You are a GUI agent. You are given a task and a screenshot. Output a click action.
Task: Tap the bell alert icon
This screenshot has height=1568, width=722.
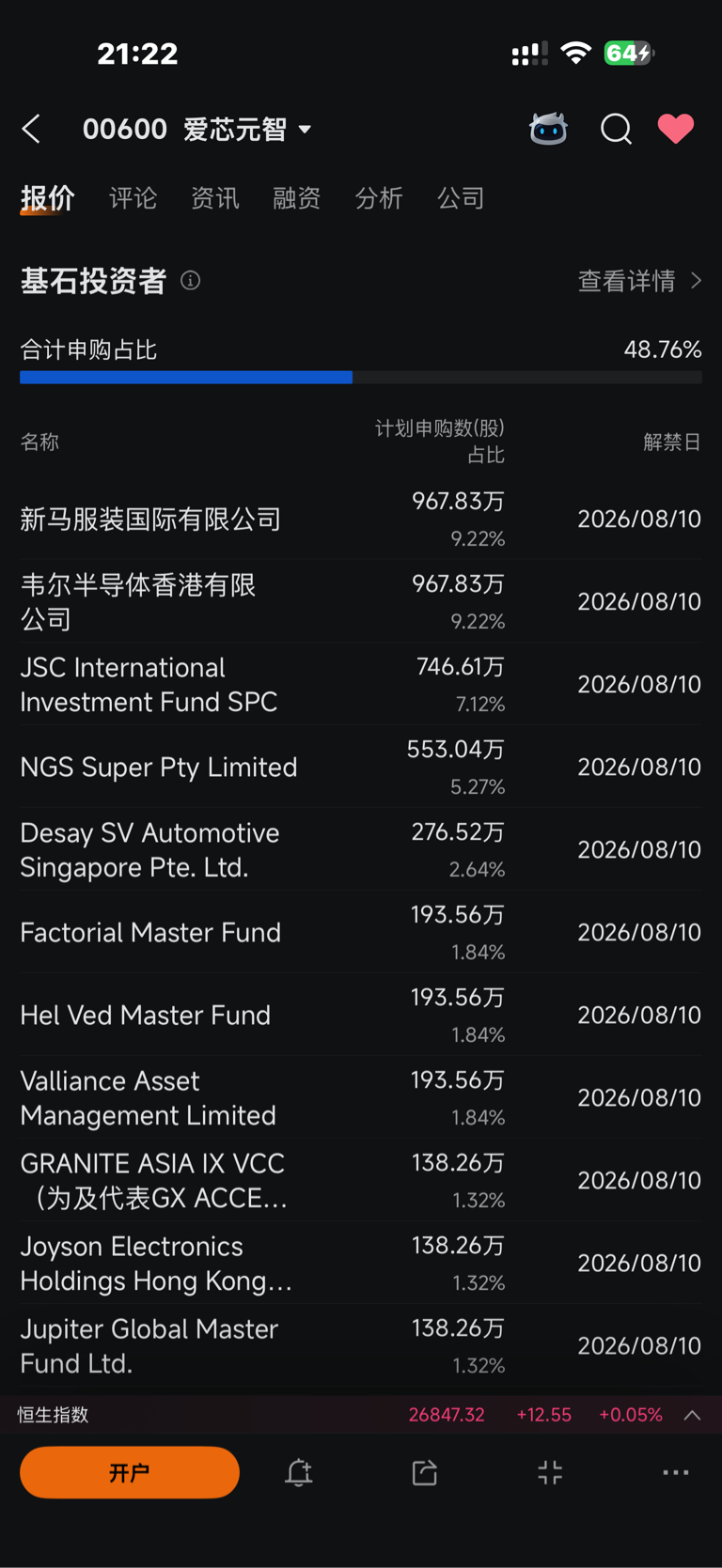299,1472
